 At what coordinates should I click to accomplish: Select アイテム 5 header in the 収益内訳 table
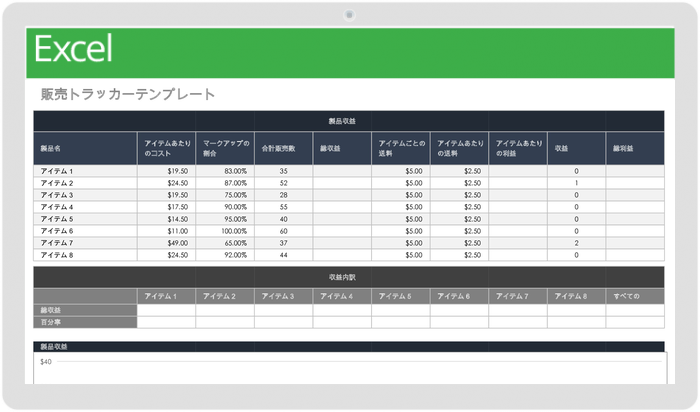pos(401,296)
